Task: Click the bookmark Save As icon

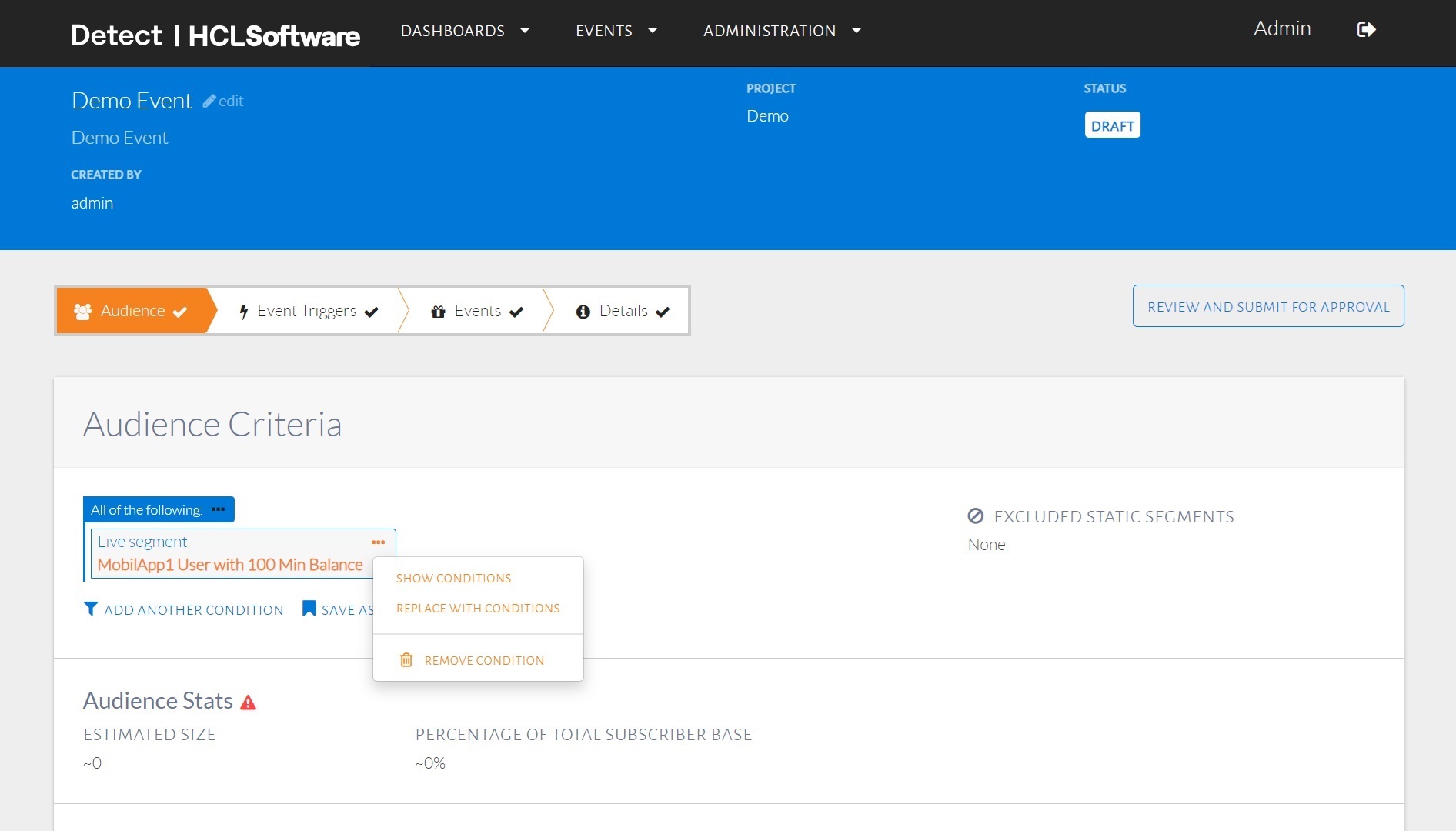Action: (x=309, y=609)
